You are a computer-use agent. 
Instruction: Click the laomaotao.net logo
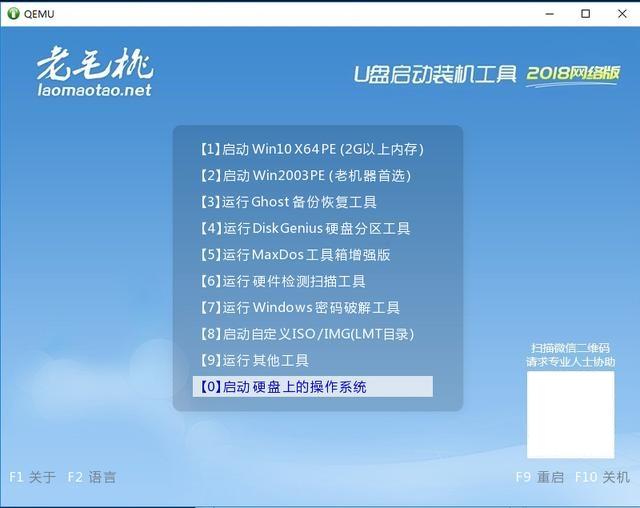pos(95,72)
